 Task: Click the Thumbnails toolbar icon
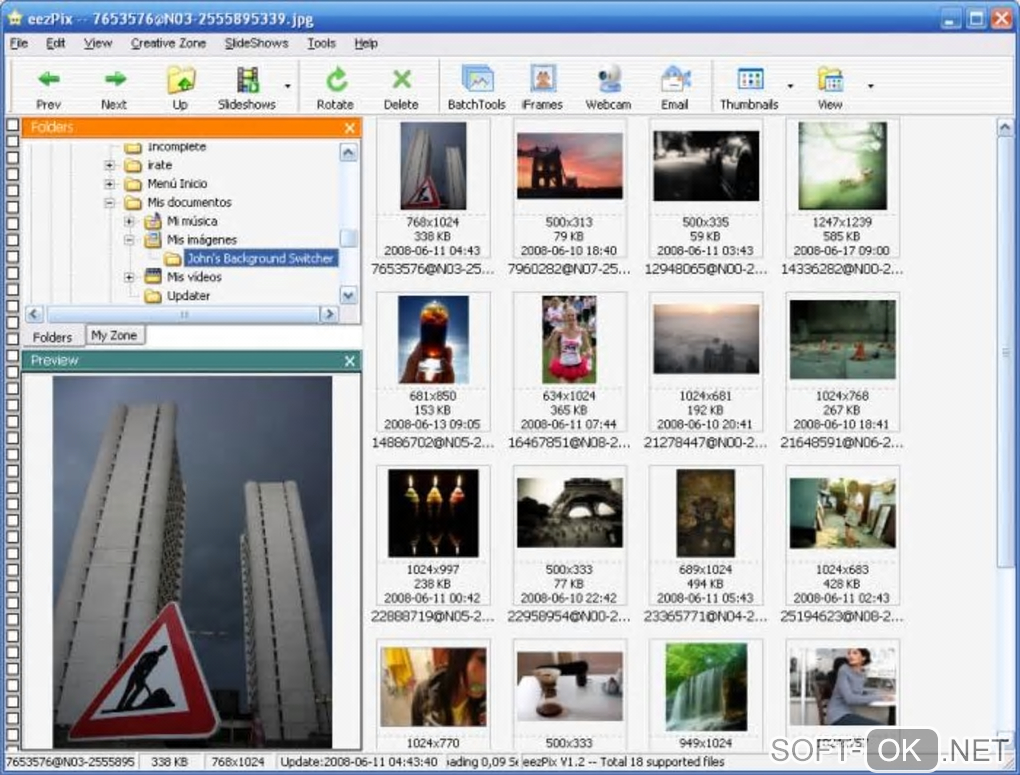pyautogui.click(x=749, y=88)
